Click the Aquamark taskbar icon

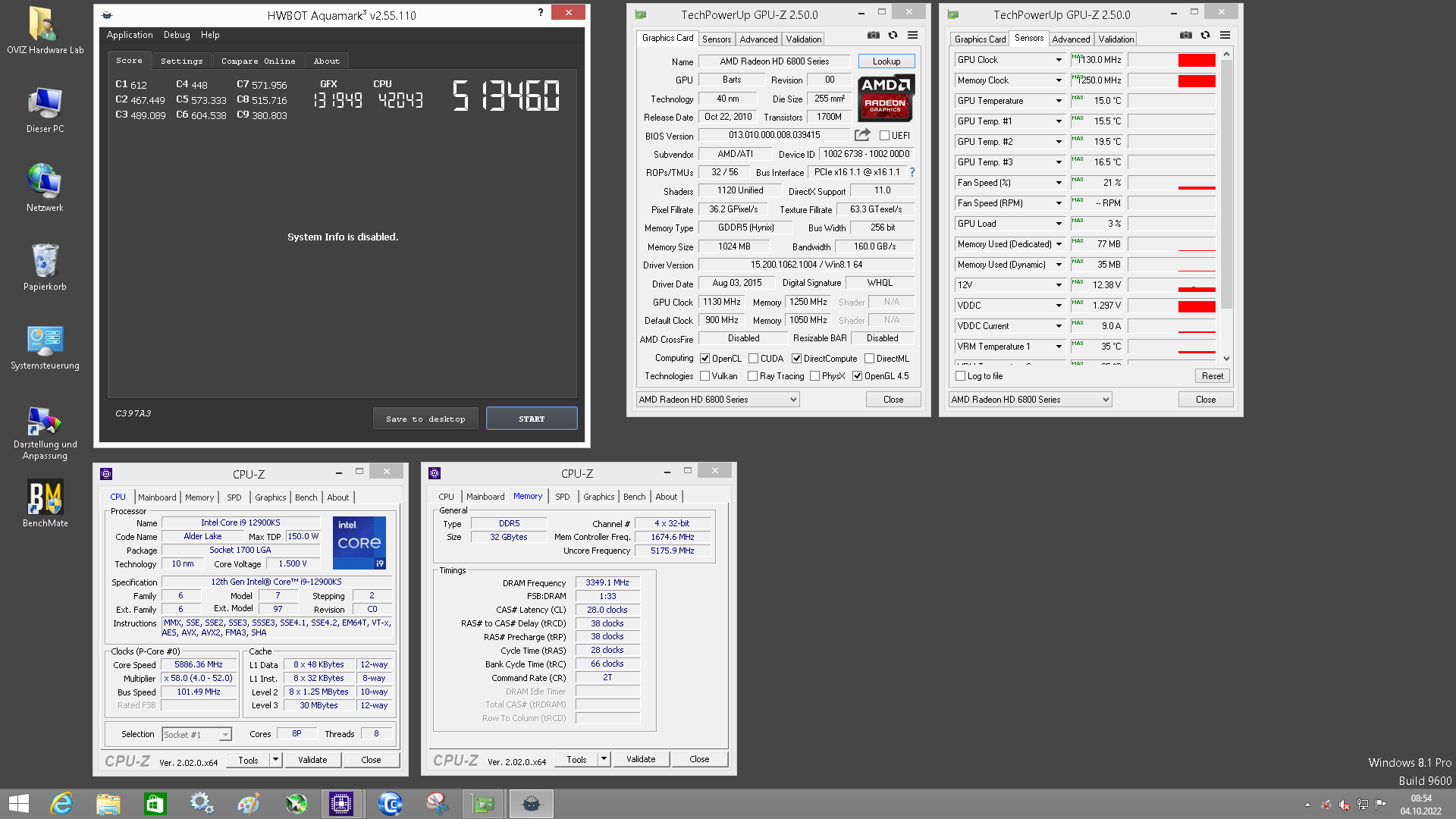(532, 804)
